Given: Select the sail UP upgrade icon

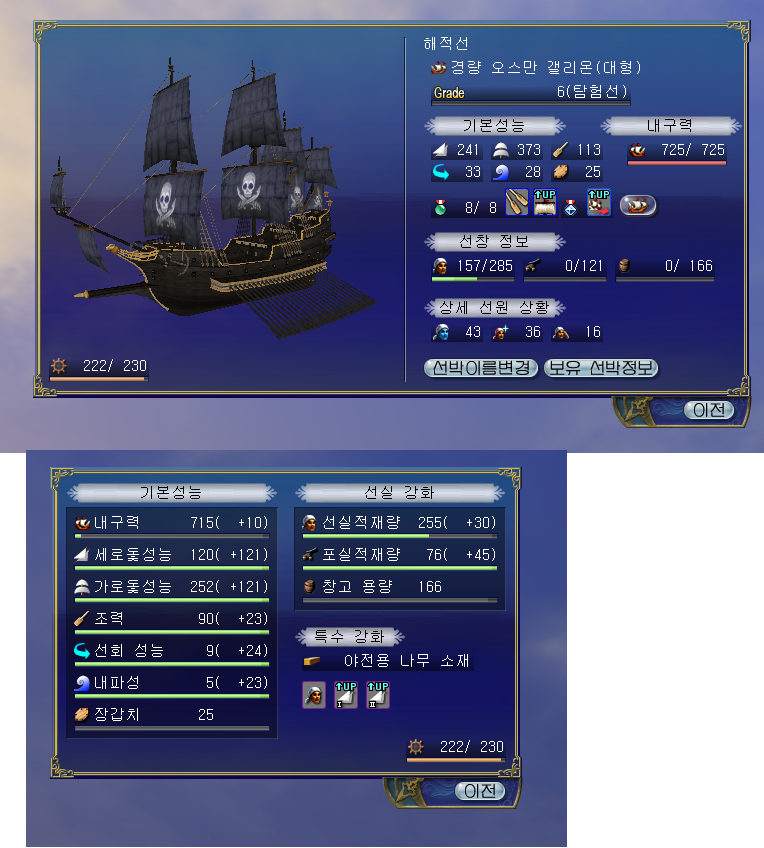Looking at the screenshot, I should tap(544, 203).
